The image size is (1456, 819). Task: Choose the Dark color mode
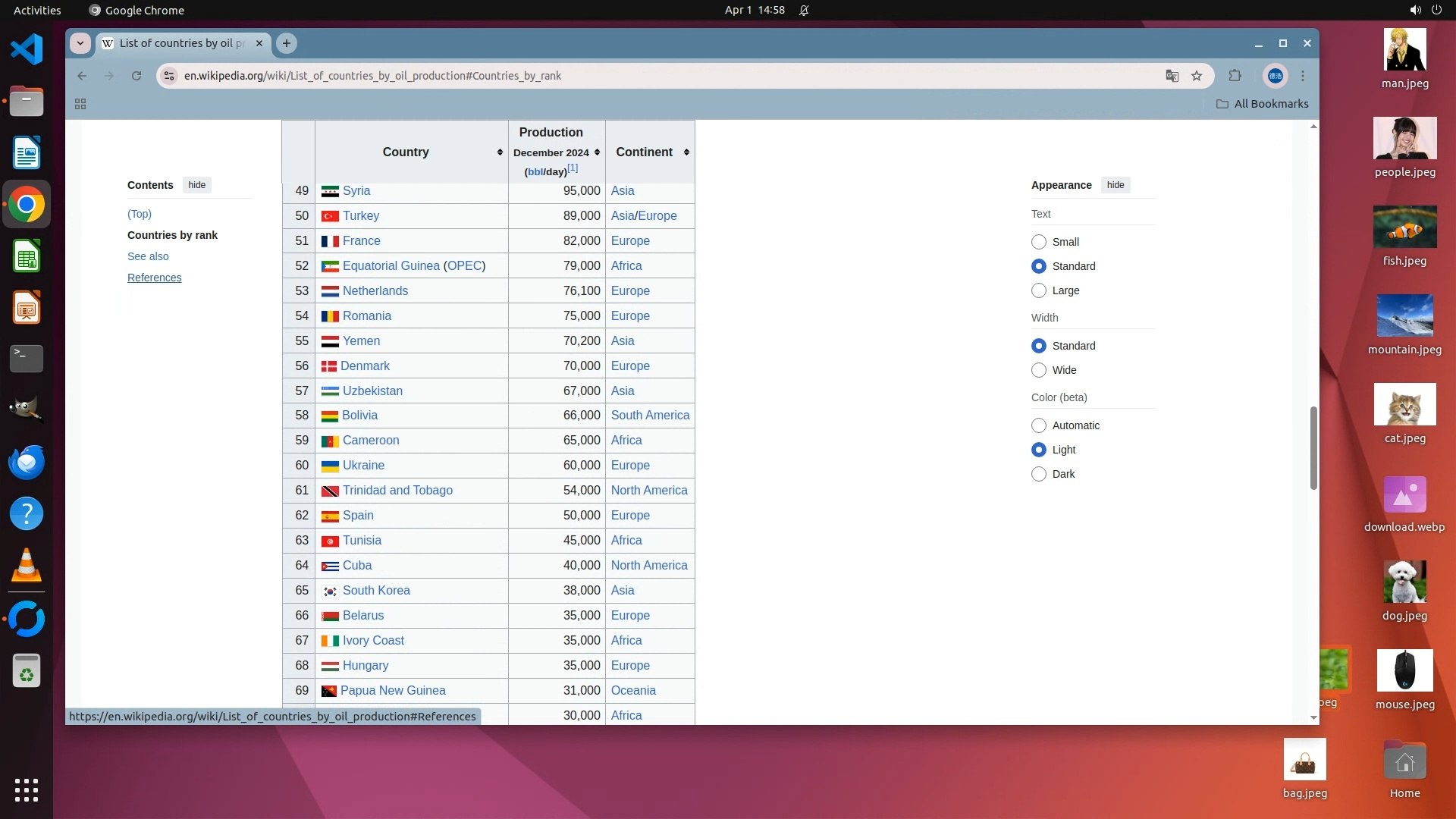1039,474
